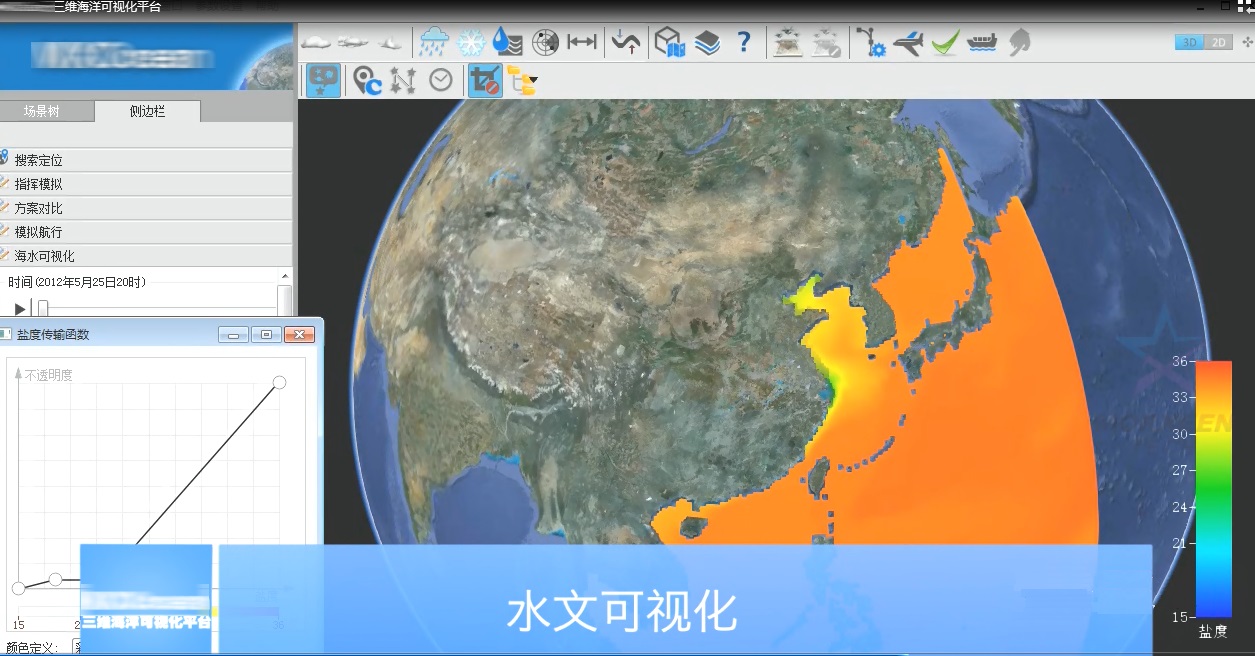Expand the 模拟航行 section

[x=146, y=232]
